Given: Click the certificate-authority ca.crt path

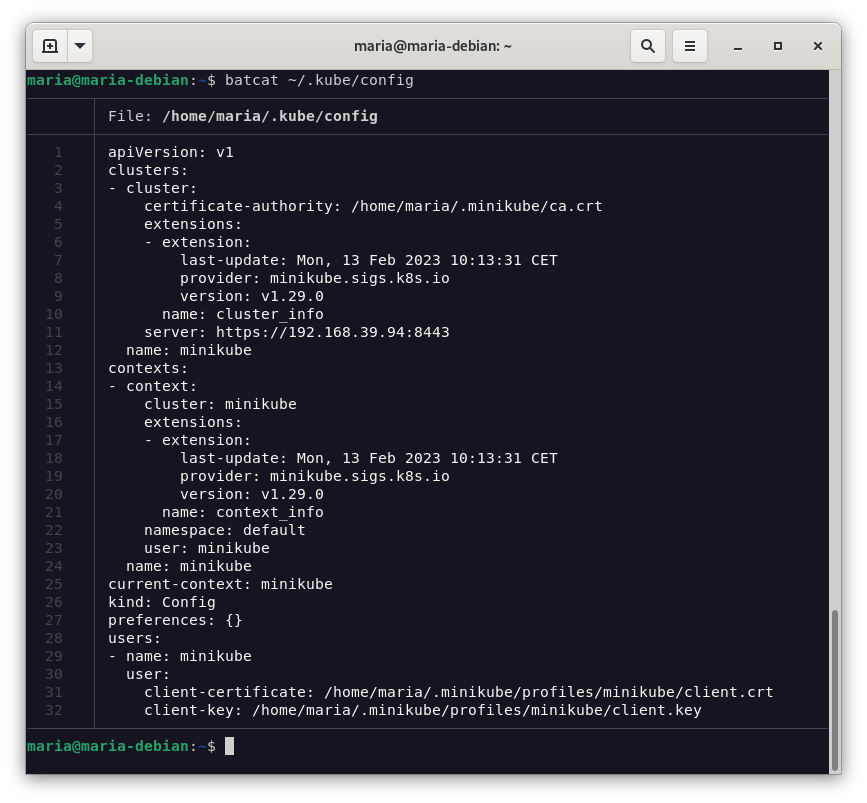Looking at the screenshot, I should [x=476, y=206].
